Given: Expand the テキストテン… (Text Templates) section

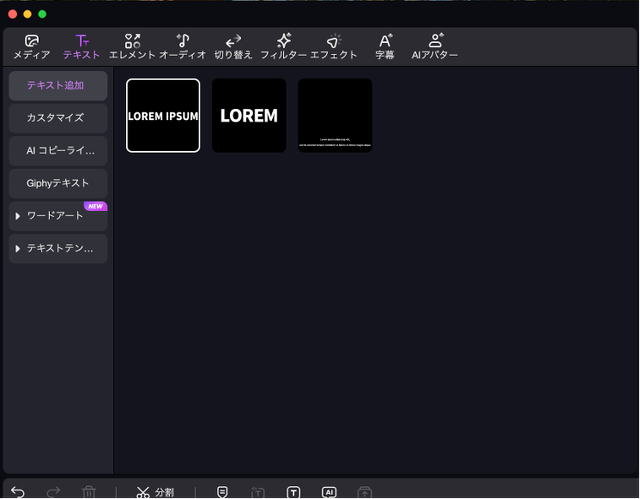Looking at the screenshot, I should pos(58,247).
